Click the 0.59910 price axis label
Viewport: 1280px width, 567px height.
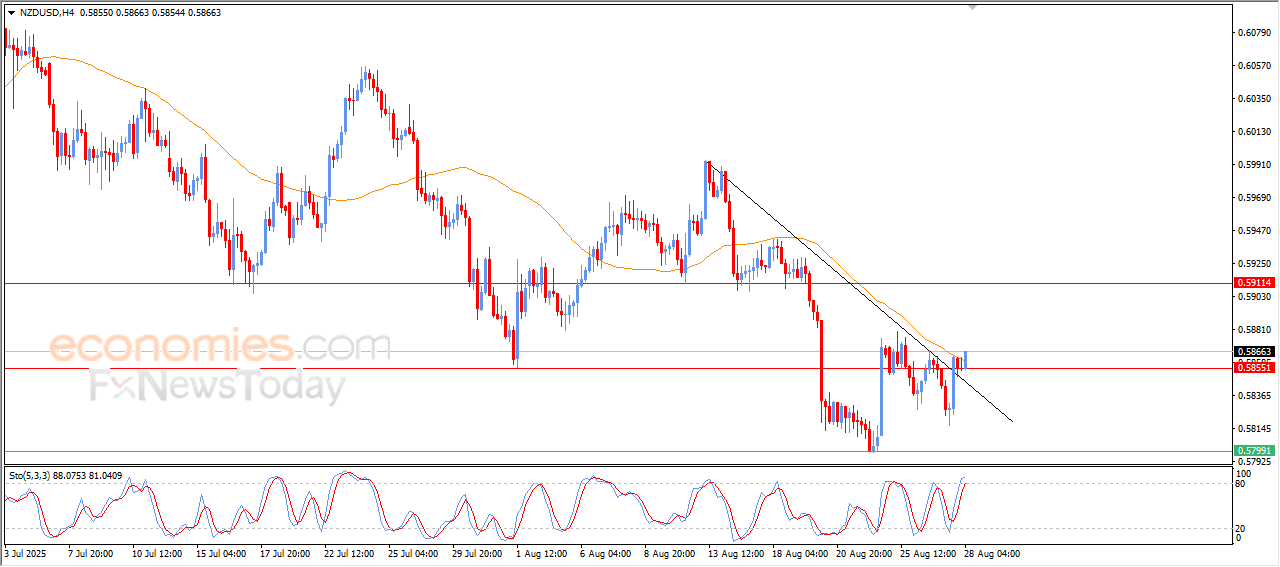pyautogui.click(x=1255, y=165)
